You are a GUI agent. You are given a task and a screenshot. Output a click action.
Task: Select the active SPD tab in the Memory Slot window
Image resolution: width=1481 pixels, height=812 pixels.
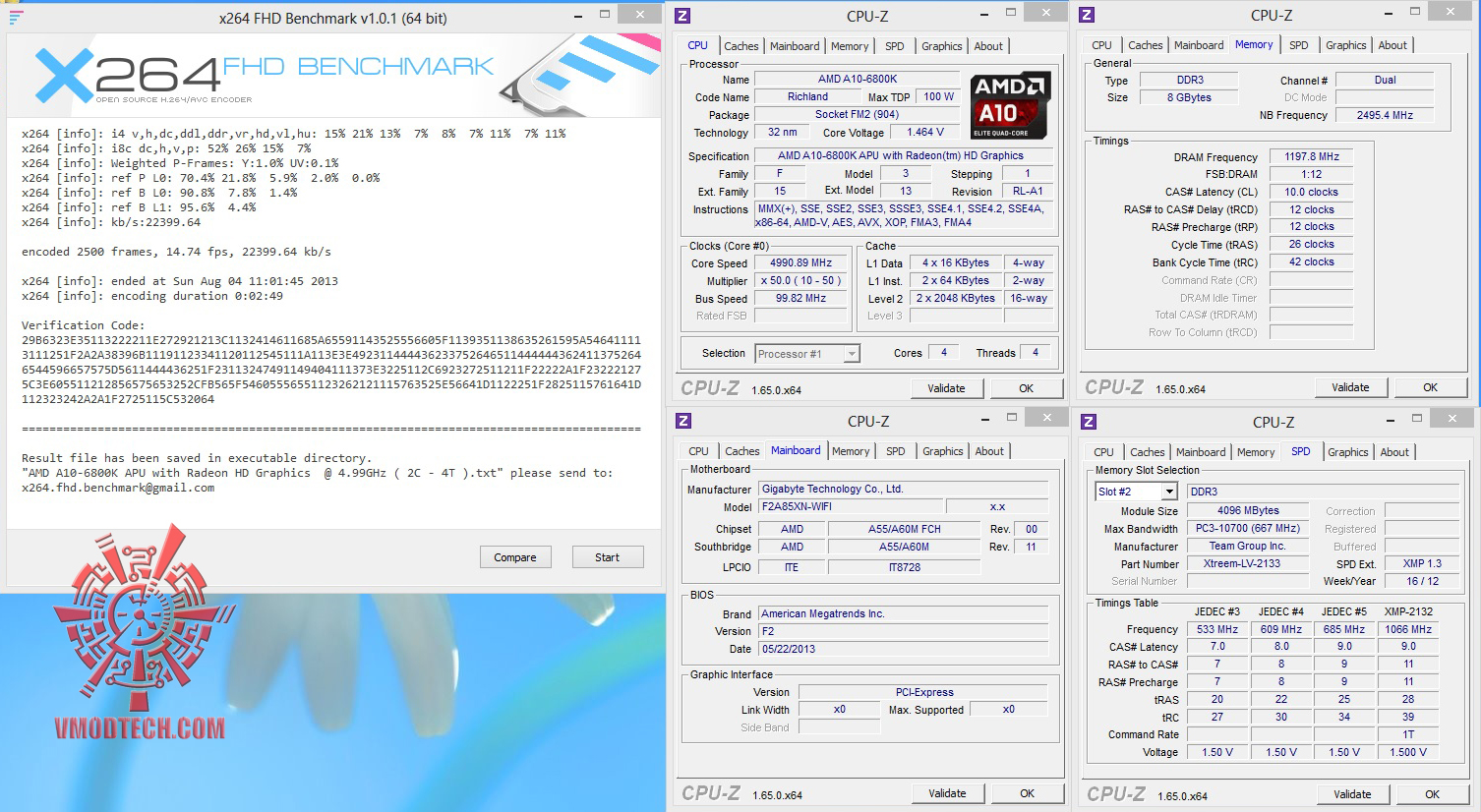(x=1301, y=451)
